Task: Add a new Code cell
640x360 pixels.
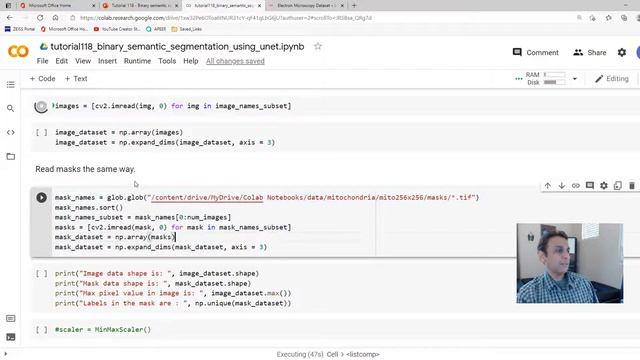Action: (x=42, y=79)
